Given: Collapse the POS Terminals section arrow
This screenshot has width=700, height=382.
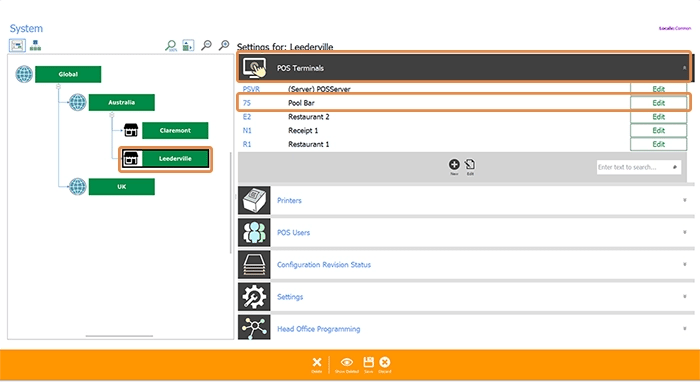Looking at the screenshot, I should pyautogui.click(x=684, y=68).
